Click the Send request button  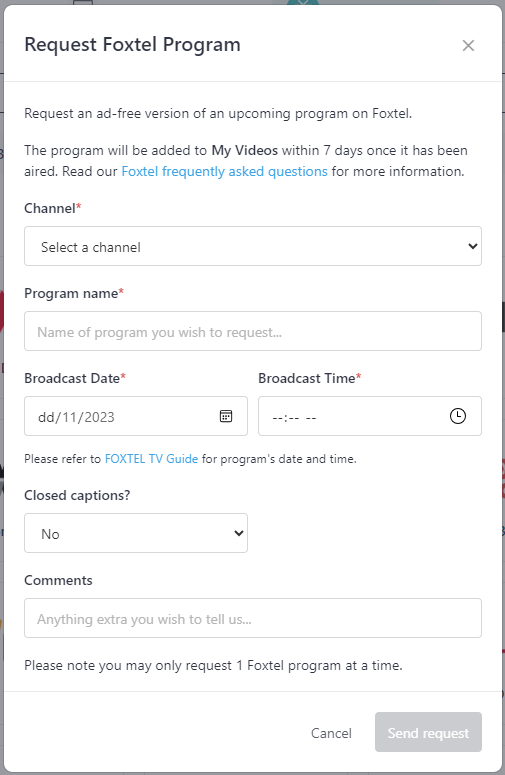tap(428, 732)
